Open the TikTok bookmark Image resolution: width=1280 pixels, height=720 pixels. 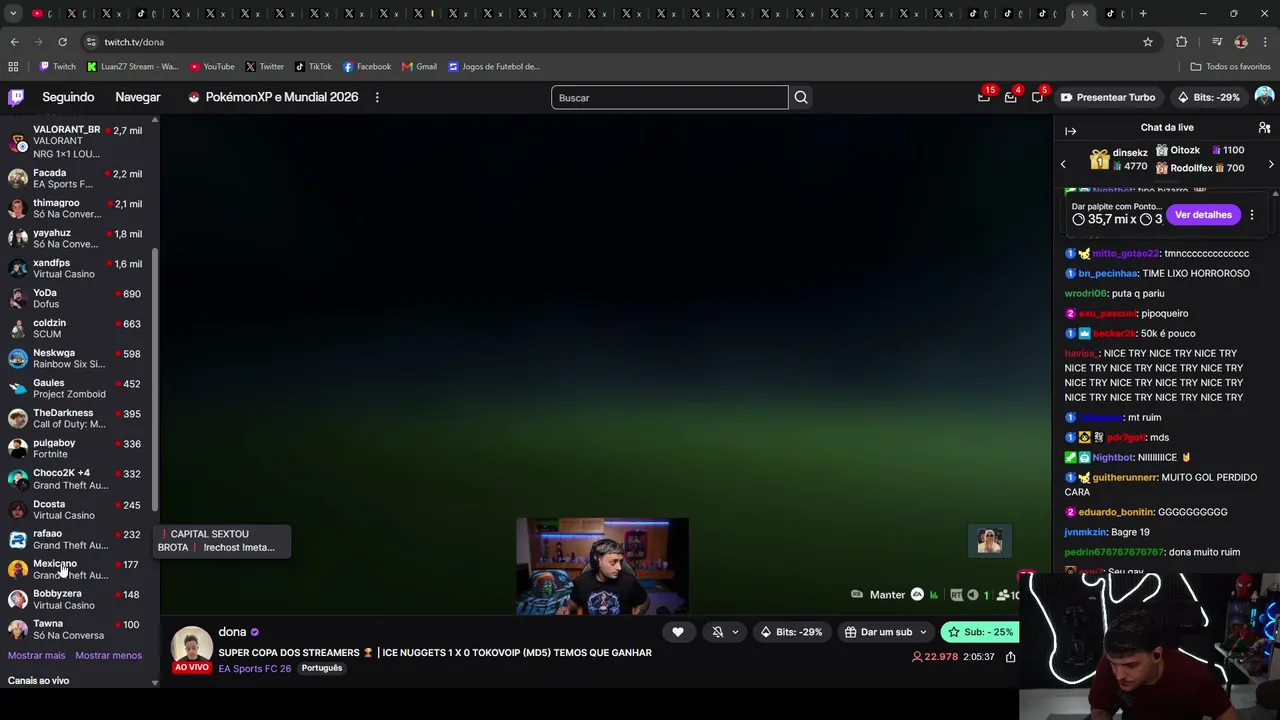pos(313,67)
